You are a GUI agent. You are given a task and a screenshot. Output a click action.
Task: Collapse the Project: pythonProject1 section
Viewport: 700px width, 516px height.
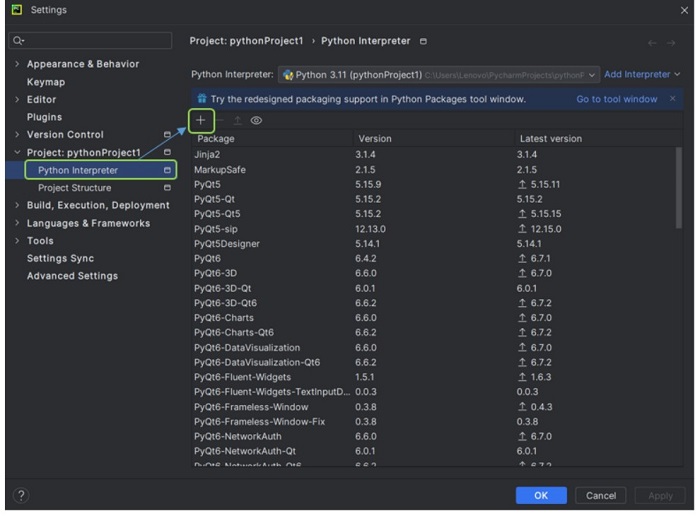pyautogui.click(x=17, y=153)
